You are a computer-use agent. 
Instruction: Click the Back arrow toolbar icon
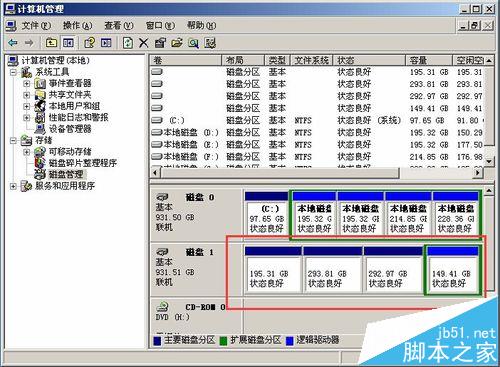[x=13, y=43]
